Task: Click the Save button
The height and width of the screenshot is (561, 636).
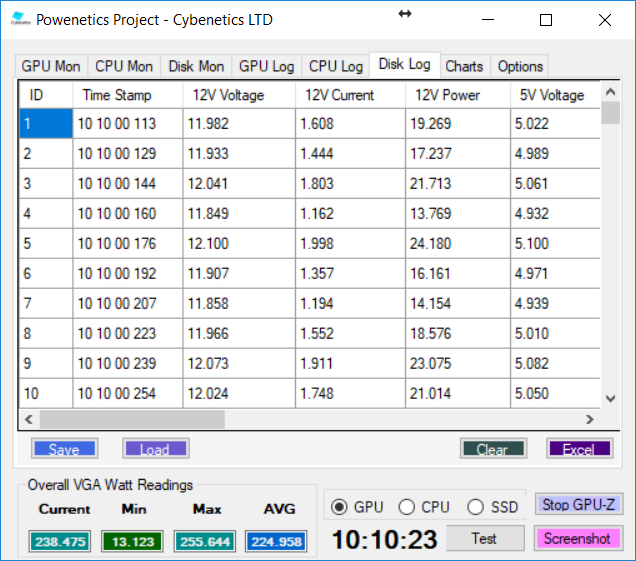Action: coord(64,449)
